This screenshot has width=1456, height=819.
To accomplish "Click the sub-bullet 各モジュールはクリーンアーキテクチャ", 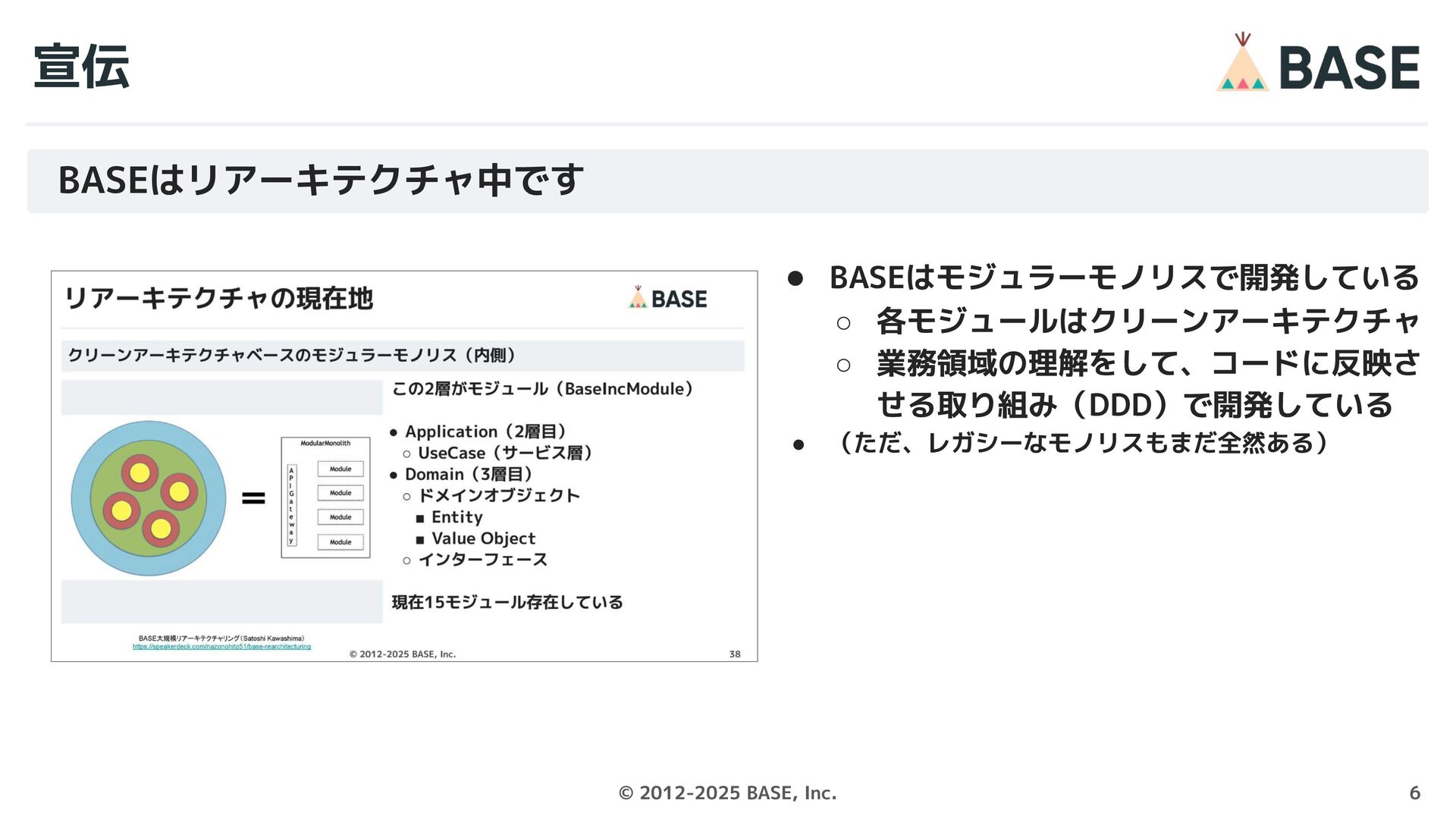I will point(1147,321).
